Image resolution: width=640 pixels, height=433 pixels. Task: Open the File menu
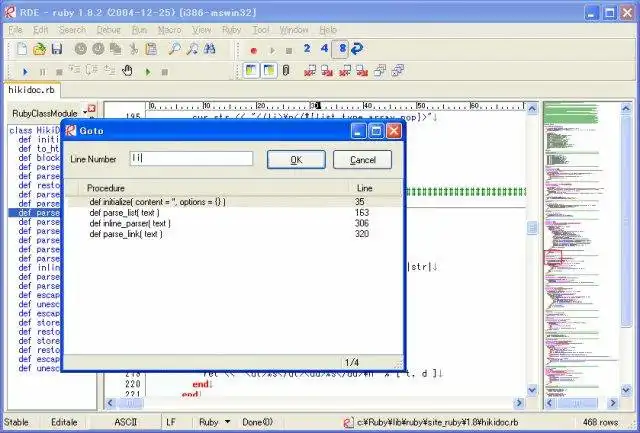[16, 30]
